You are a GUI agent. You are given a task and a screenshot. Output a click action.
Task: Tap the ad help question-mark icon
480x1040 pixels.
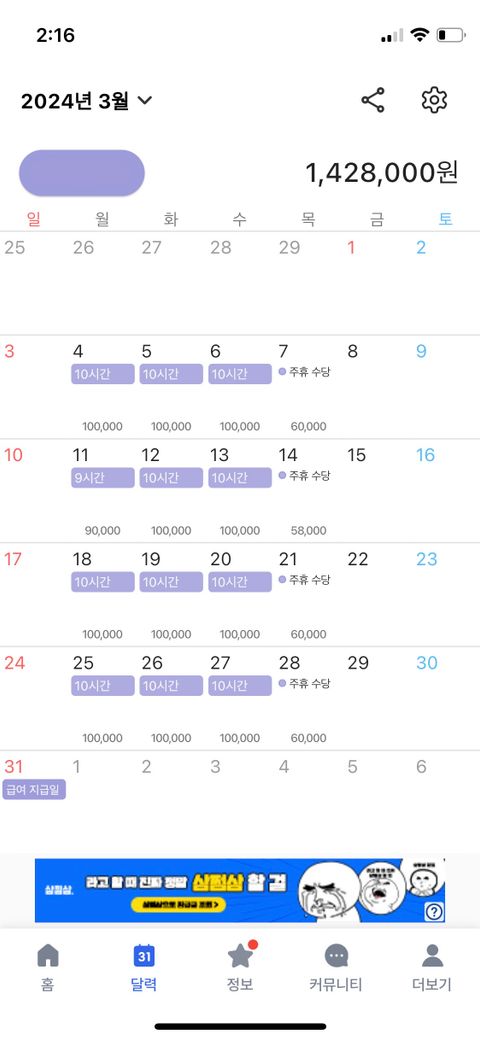pyautogui.click(x=434, y=912)
